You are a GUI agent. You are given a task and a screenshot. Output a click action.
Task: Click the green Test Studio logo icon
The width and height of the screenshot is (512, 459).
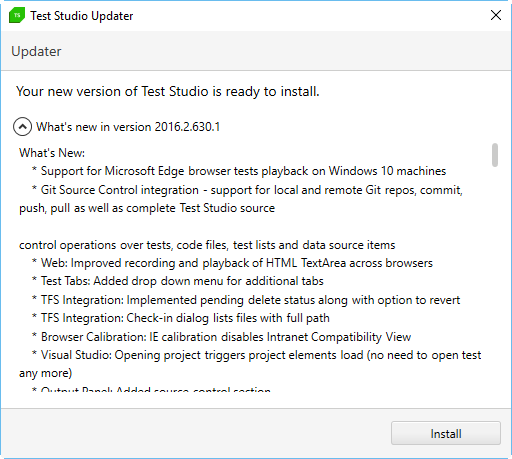(x=17, y=15)
